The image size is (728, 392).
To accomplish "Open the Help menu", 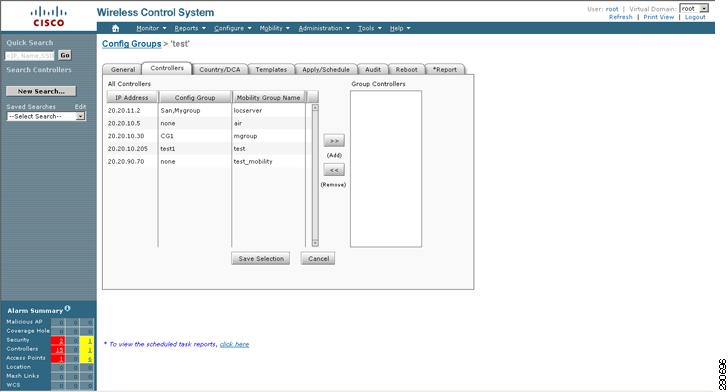I will pyautogui.click(x=400, y=28).
